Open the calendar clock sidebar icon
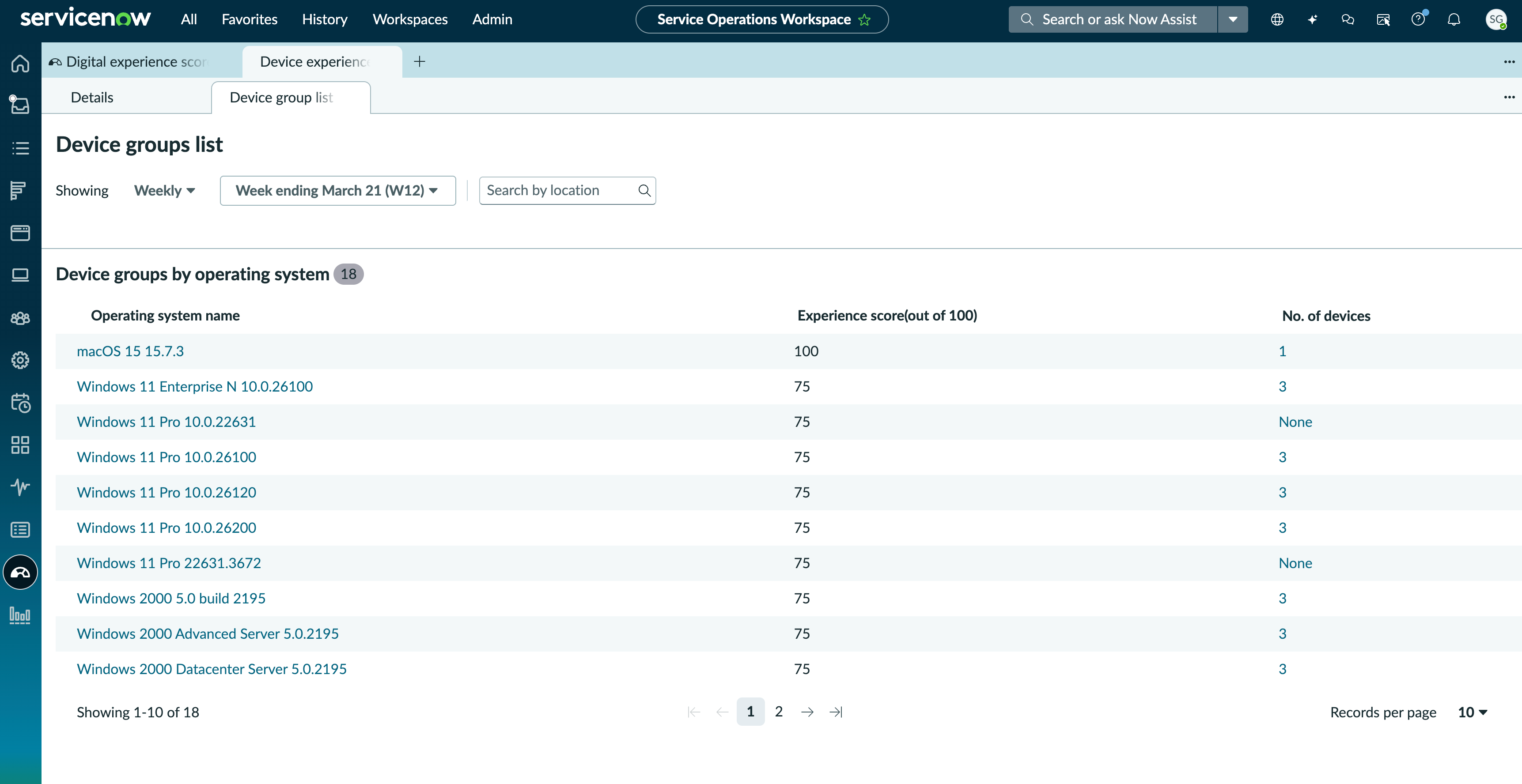 [20, 403]
